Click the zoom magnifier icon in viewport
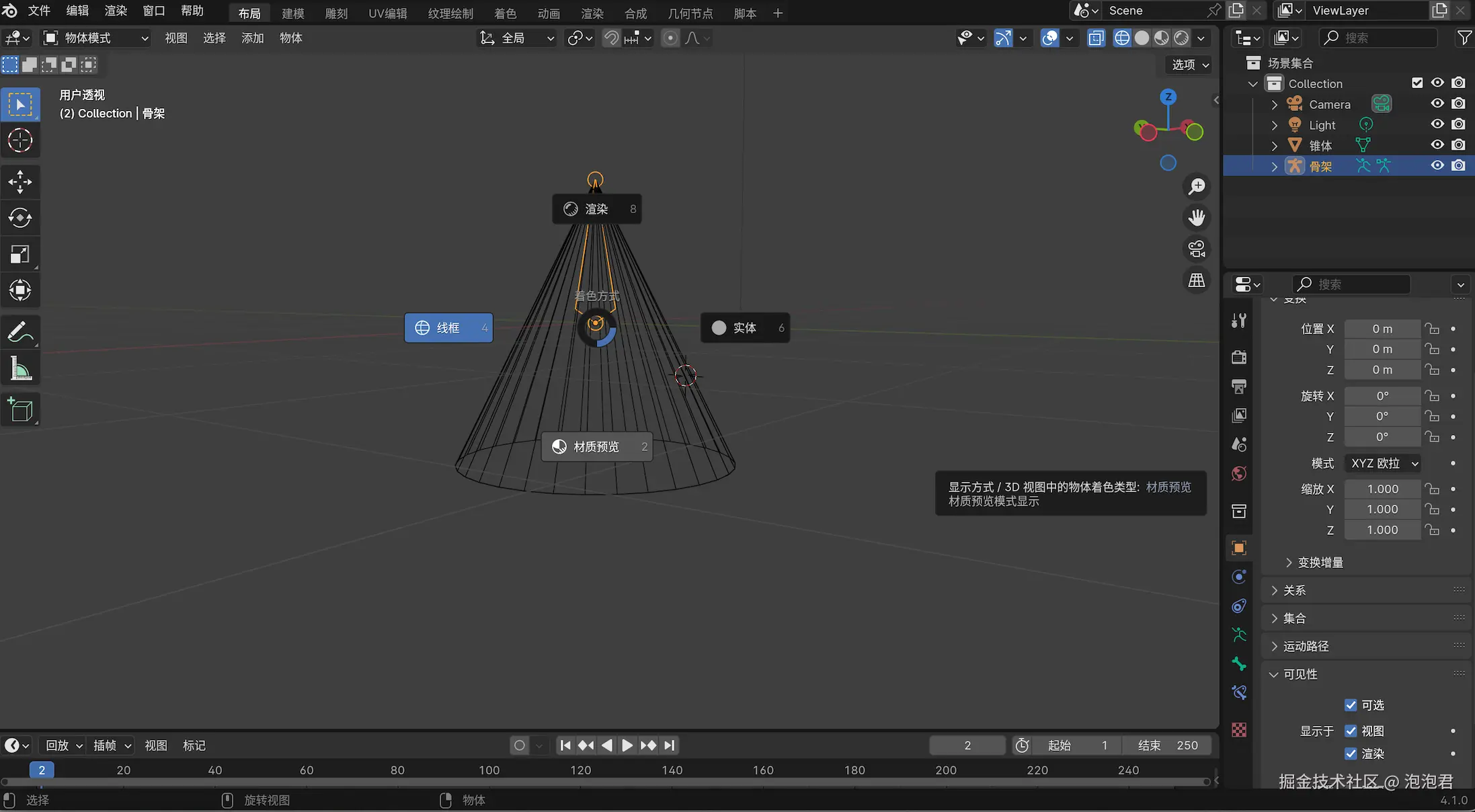1475x812 pixels. (1197, 186)
